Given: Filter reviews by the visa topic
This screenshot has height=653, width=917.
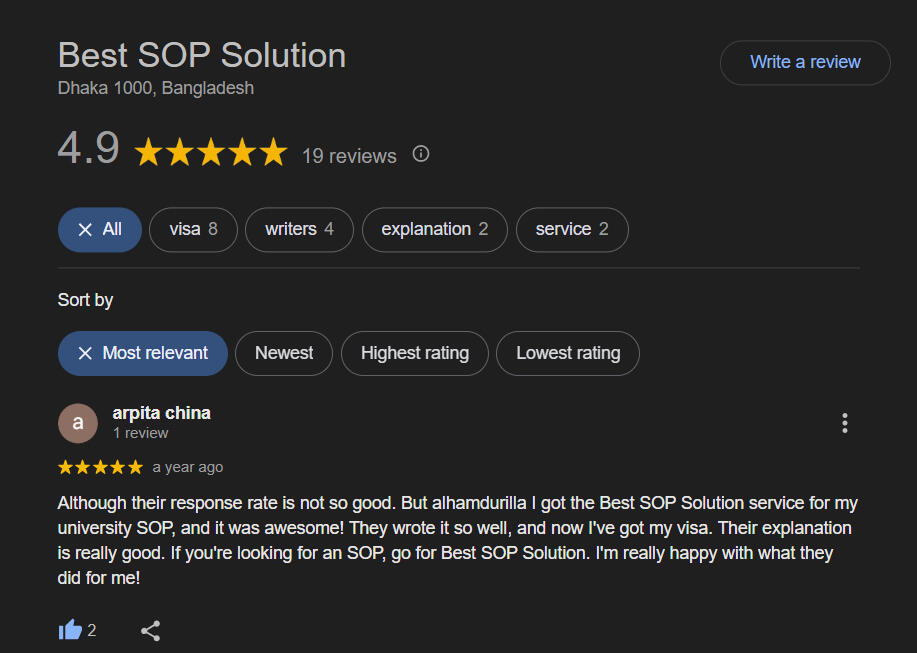Looking at the screenshot, I should pos(193,230).
